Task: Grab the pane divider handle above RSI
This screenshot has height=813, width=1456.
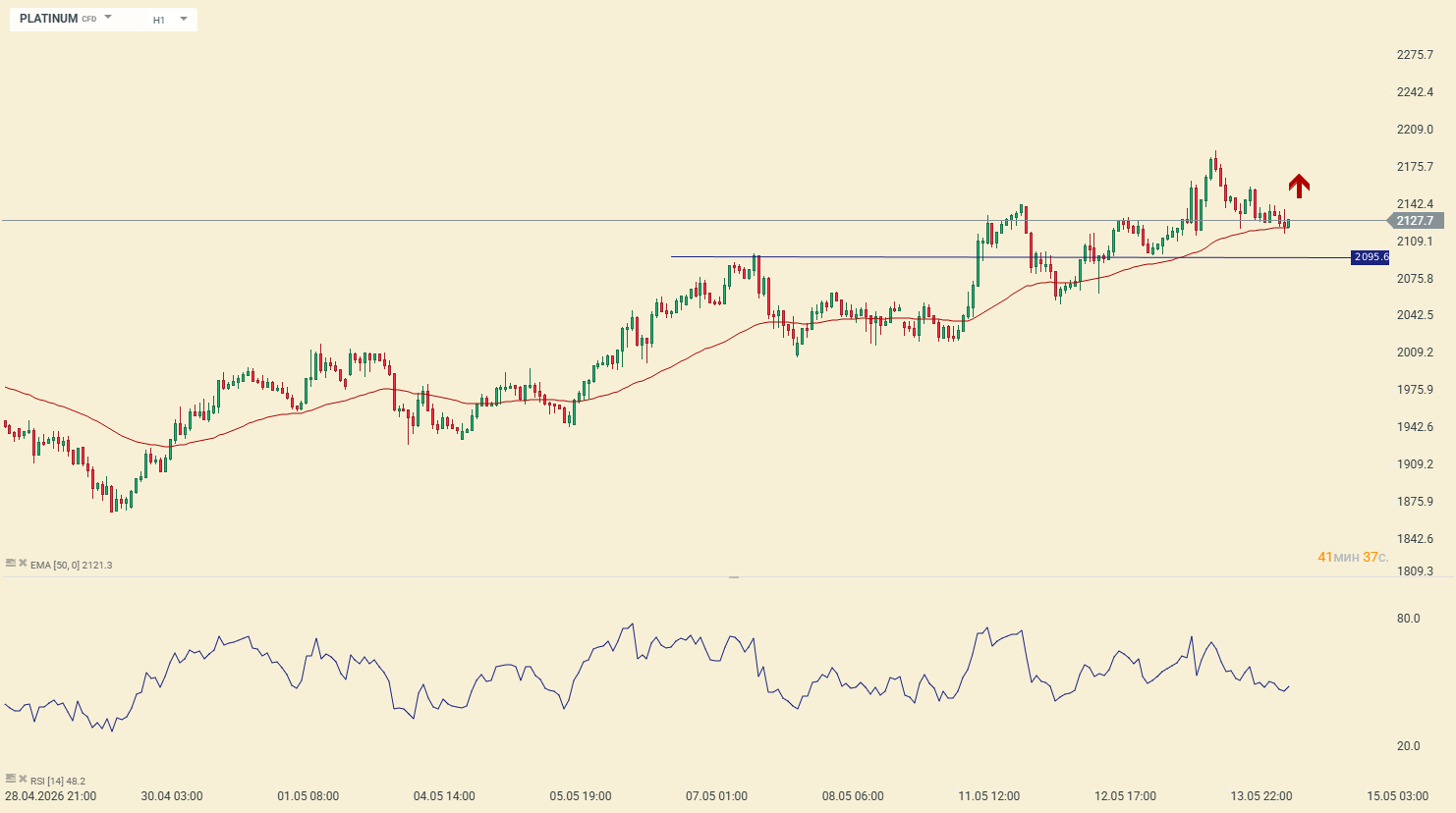Action: point(733,577)
